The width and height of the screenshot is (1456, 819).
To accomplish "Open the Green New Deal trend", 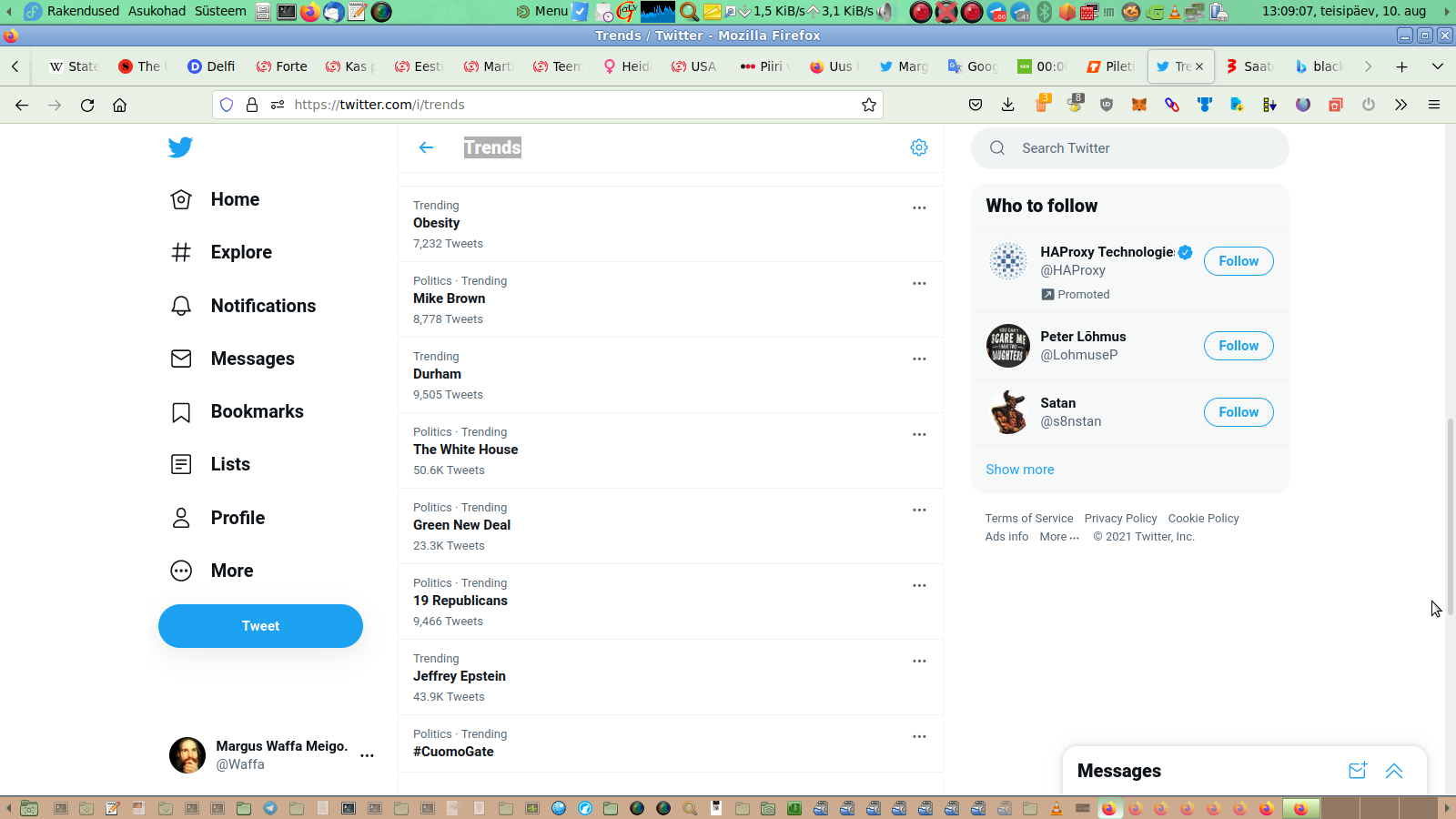I will point(670,526).
